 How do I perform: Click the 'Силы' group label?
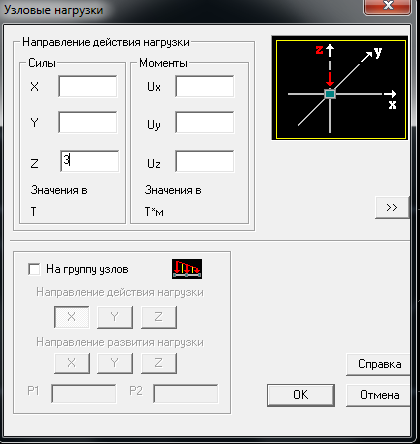[x=42, y=63]
